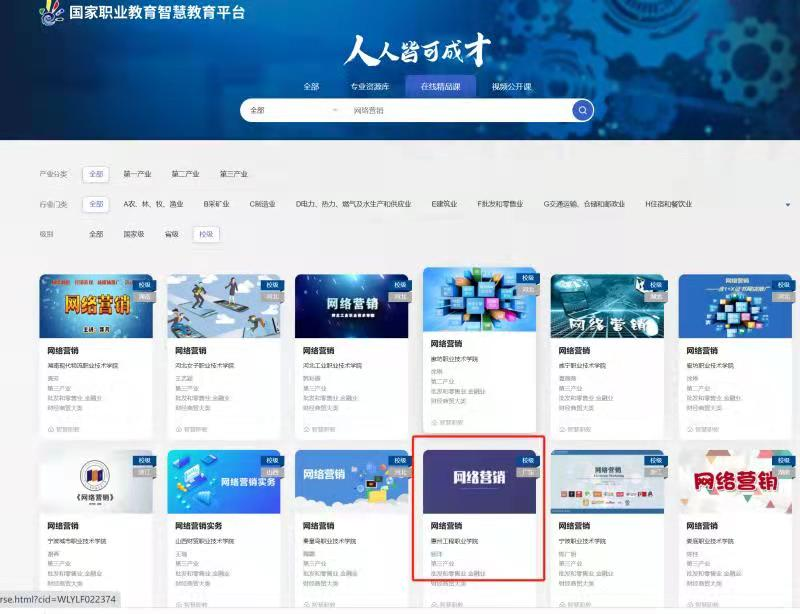Open the 网络营销实务 course title
The width and height of the screenshot is (800, 614).
(198, 526)
